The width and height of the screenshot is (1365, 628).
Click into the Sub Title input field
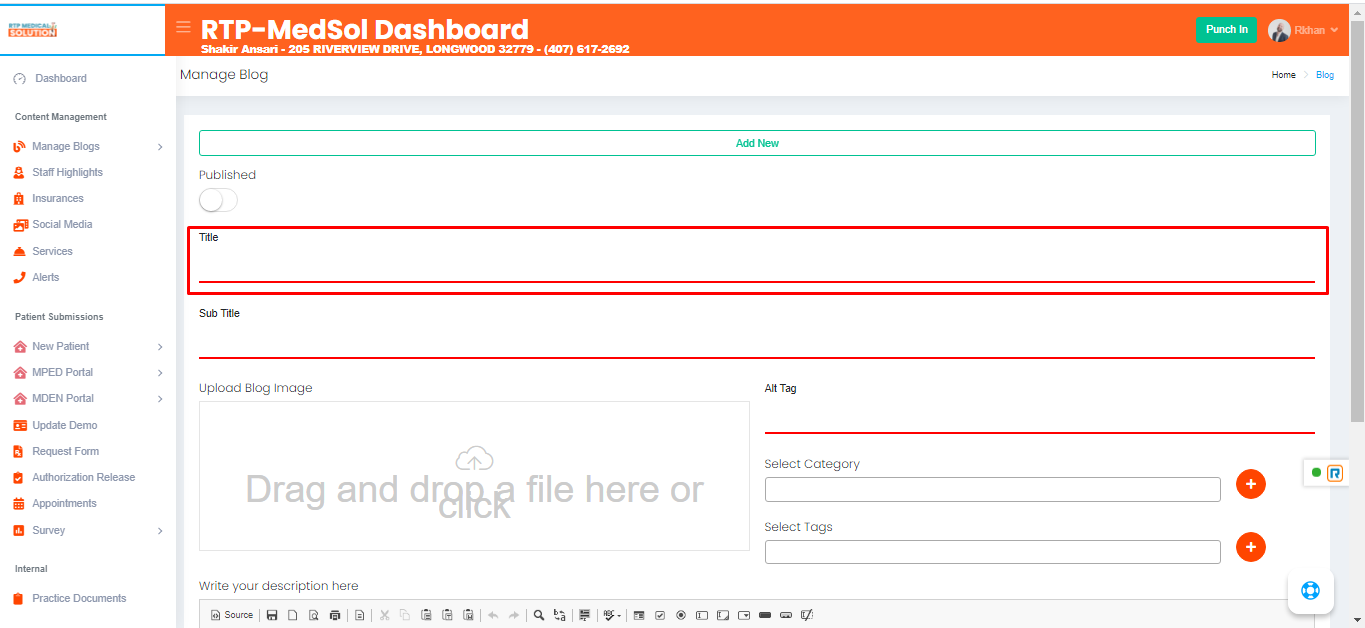[x=757, y=342]
